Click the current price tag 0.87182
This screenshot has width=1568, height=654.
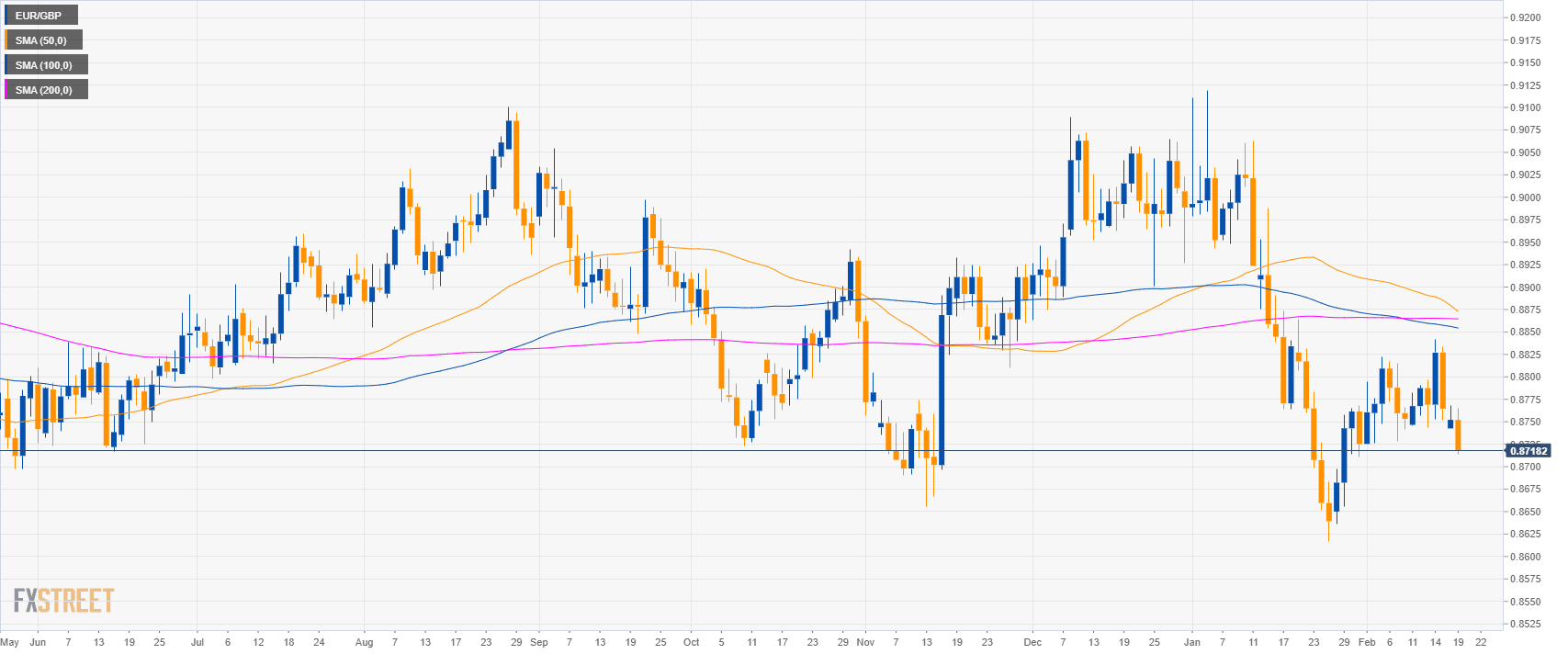(x=1527, y=451)
